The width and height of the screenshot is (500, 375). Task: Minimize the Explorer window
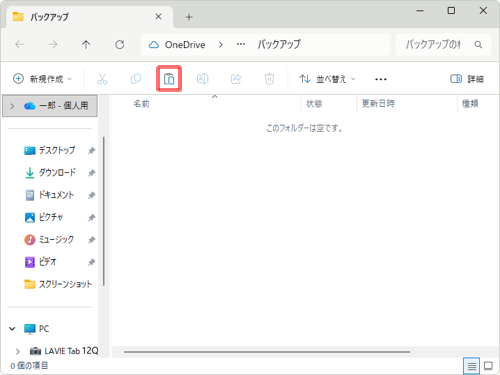tap(420, 11)
